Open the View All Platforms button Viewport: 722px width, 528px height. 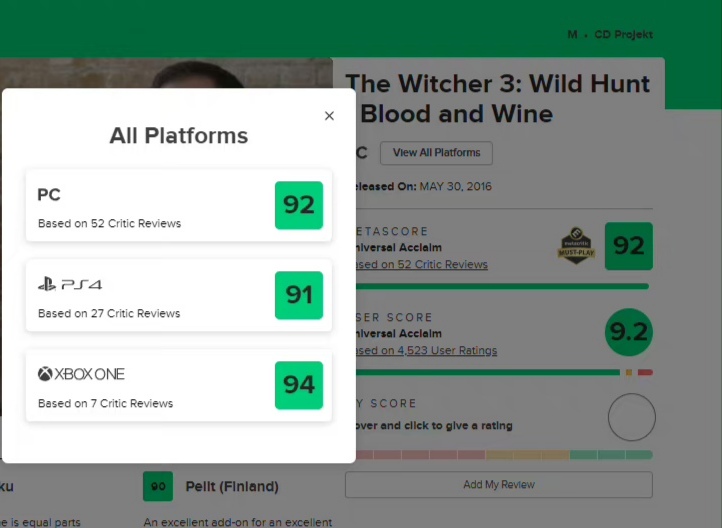(x=436, y=153)
